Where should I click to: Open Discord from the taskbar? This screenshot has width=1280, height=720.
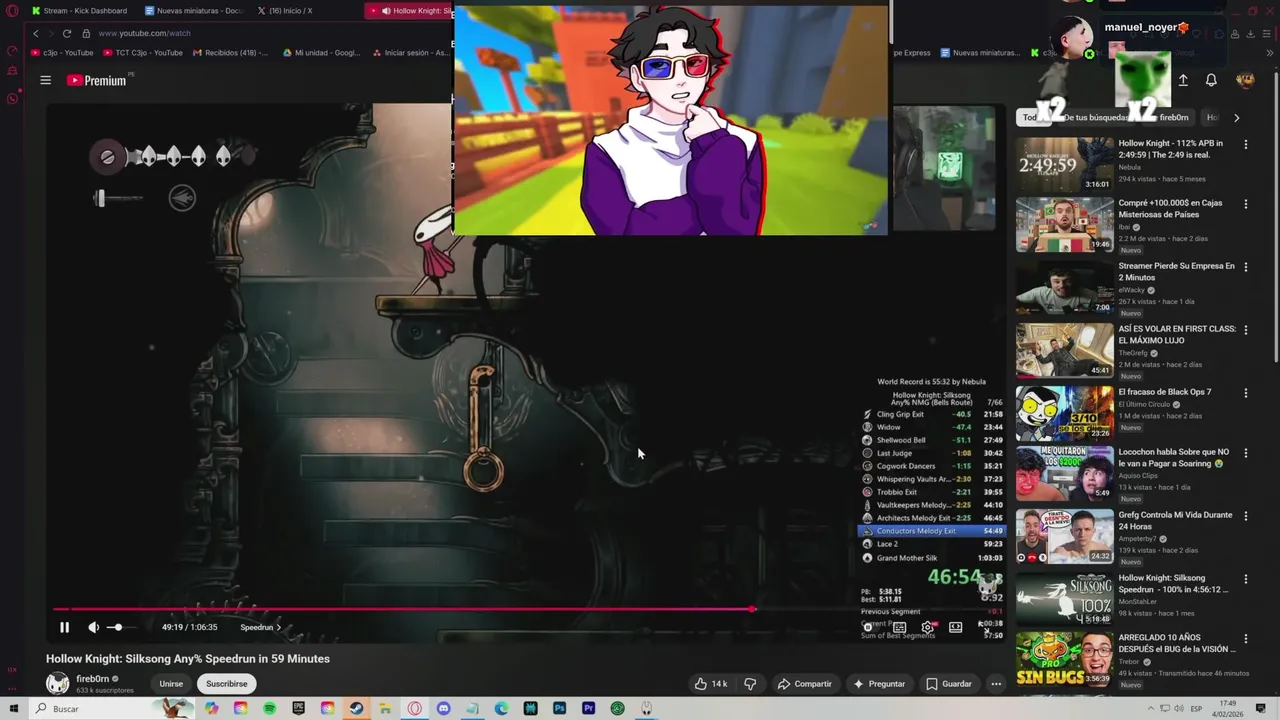tap(443, 708)
